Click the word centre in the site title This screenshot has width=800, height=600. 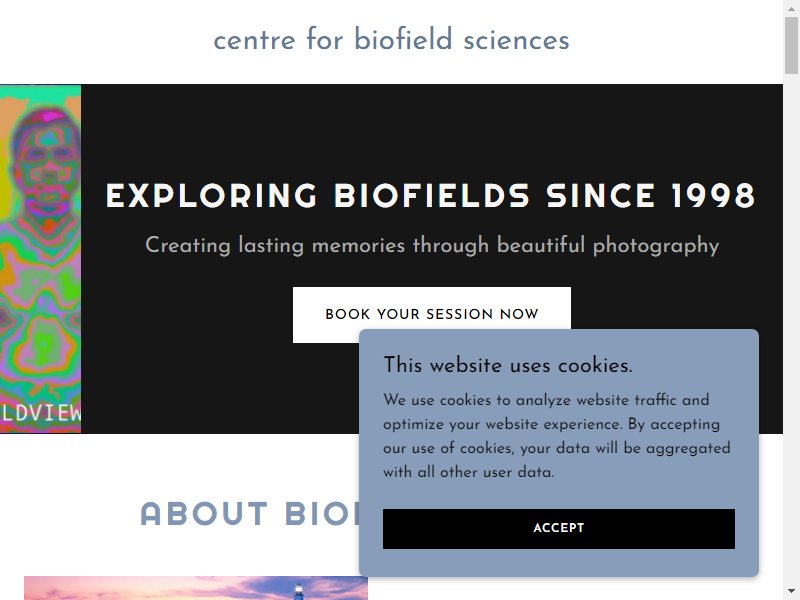(255, 41)
